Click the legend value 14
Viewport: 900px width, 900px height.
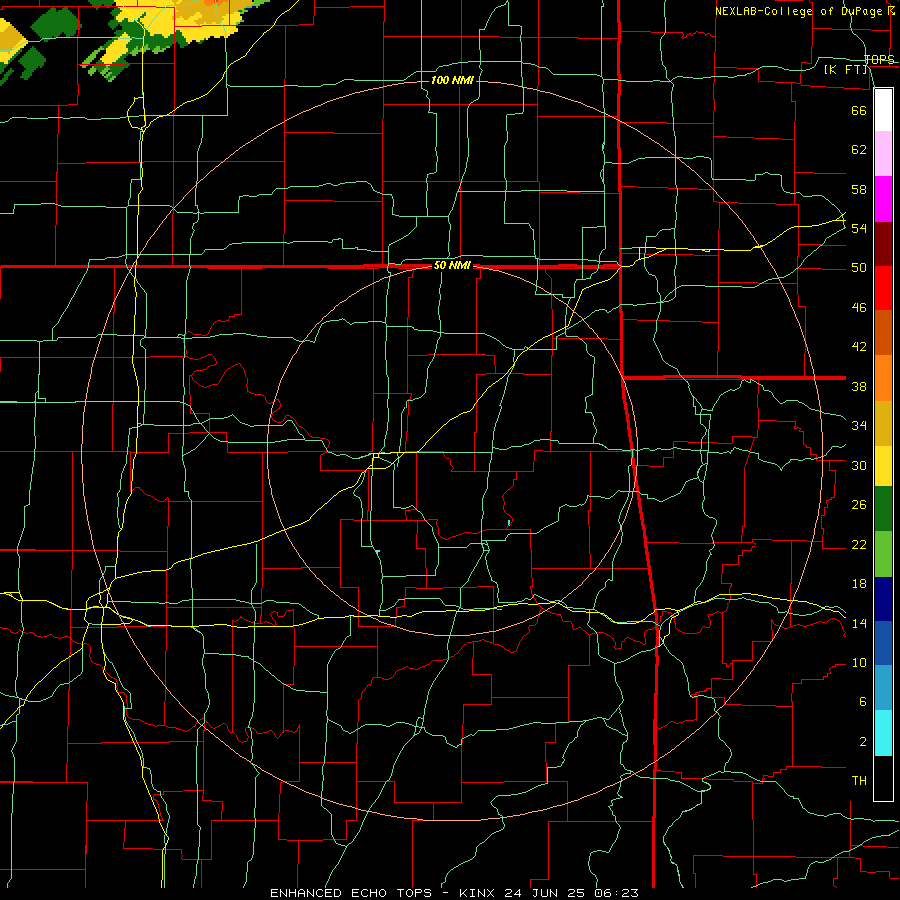click(859, 623)
